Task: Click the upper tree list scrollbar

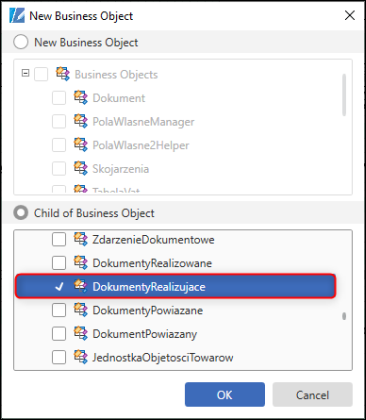Action: [344, 95]
